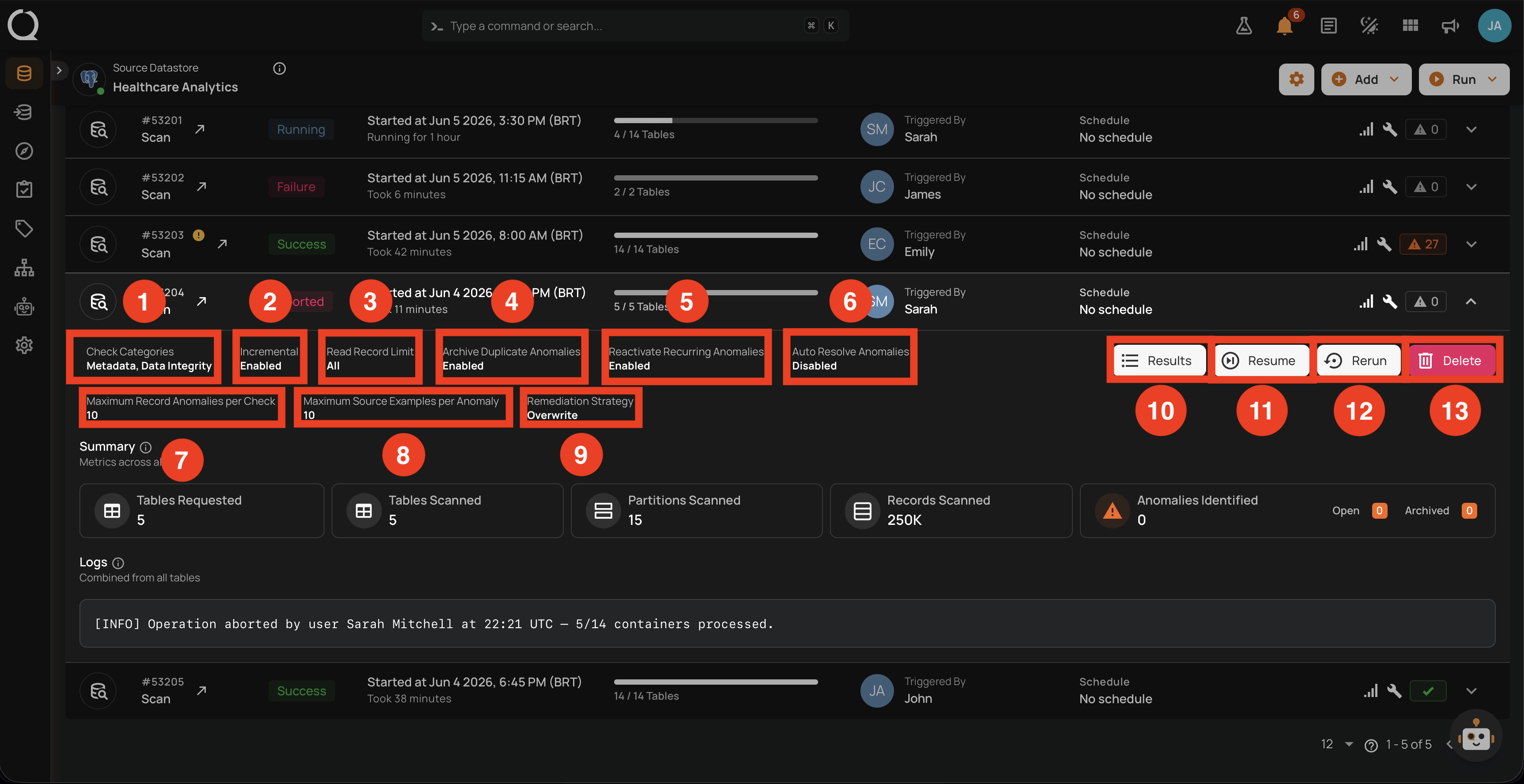This screenshot has height=784, width=1524.
Task: Click the operation aborted log message
Action: [x=434, y=624]
